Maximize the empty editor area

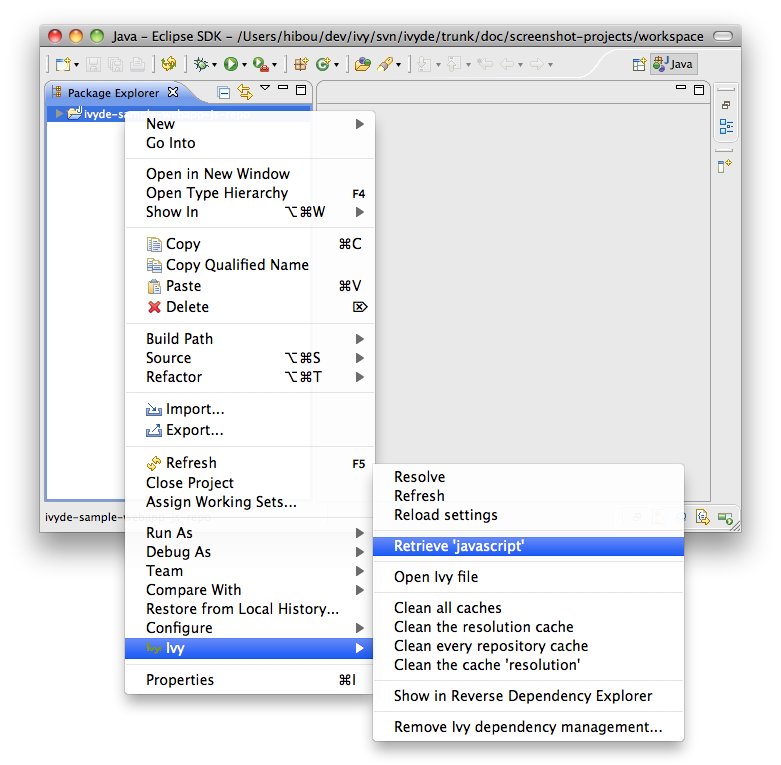point(699,89)
